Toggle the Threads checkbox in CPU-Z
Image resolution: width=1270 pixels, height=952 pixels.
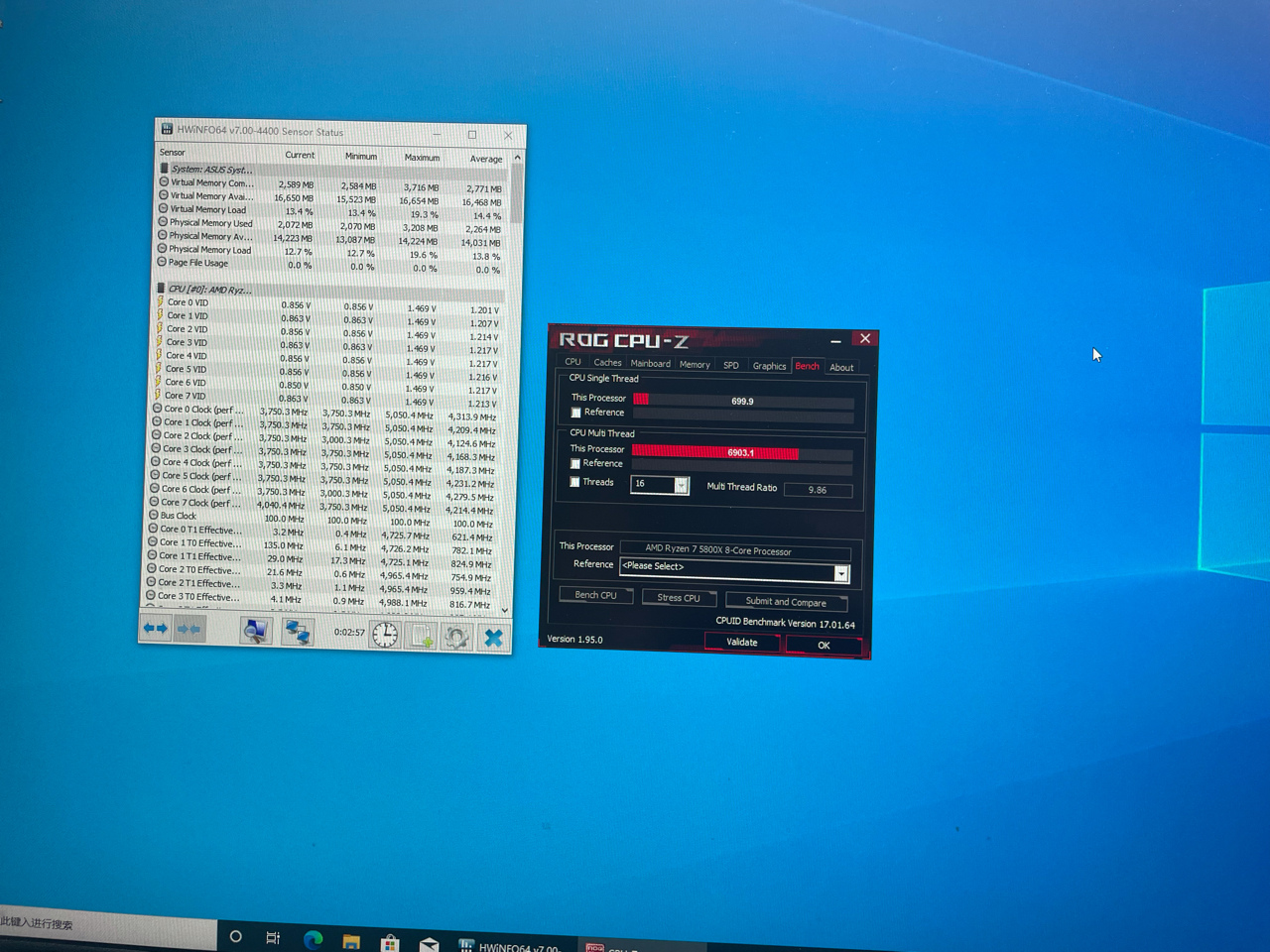pyautogui.click(x=575, y=482)
